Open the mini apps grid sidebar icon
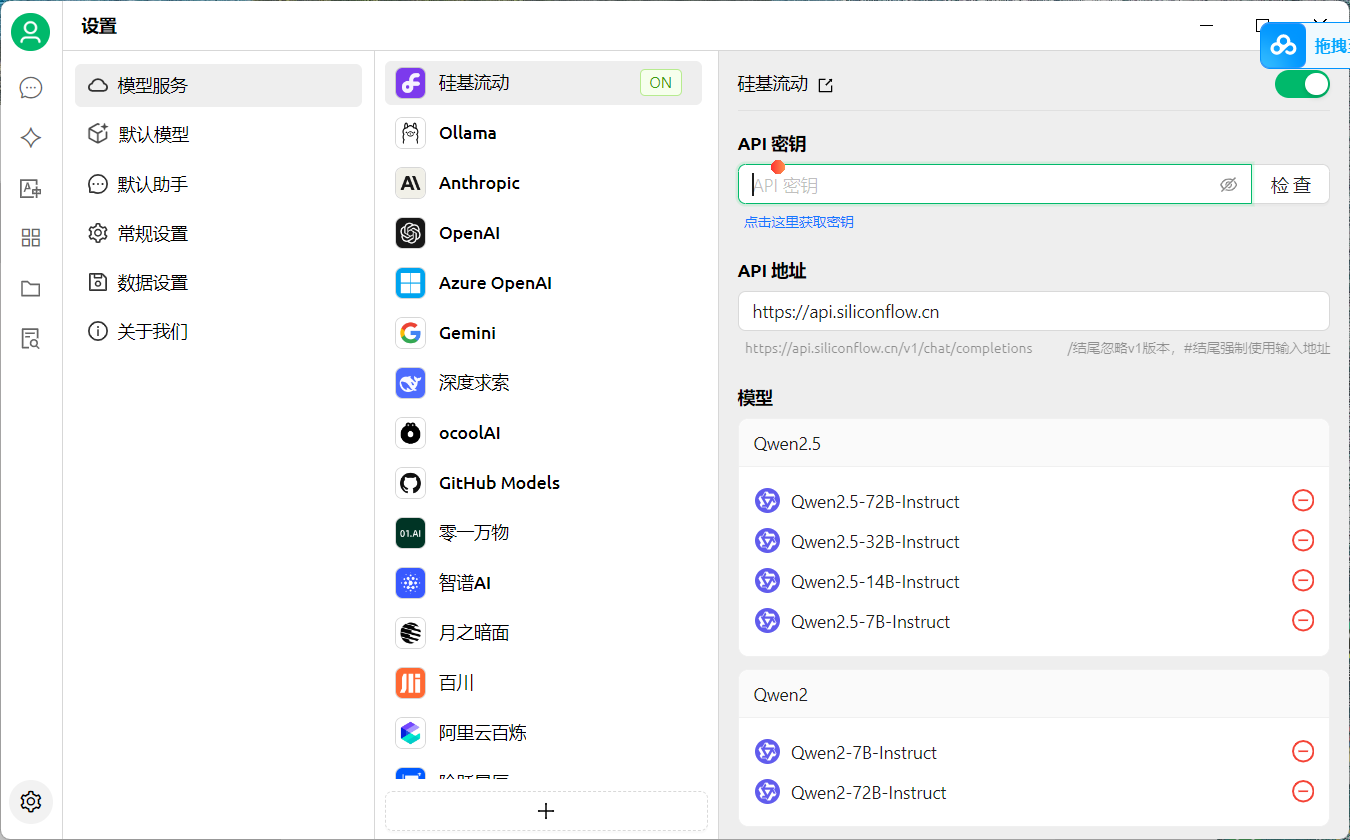 (x=31, y=238)
